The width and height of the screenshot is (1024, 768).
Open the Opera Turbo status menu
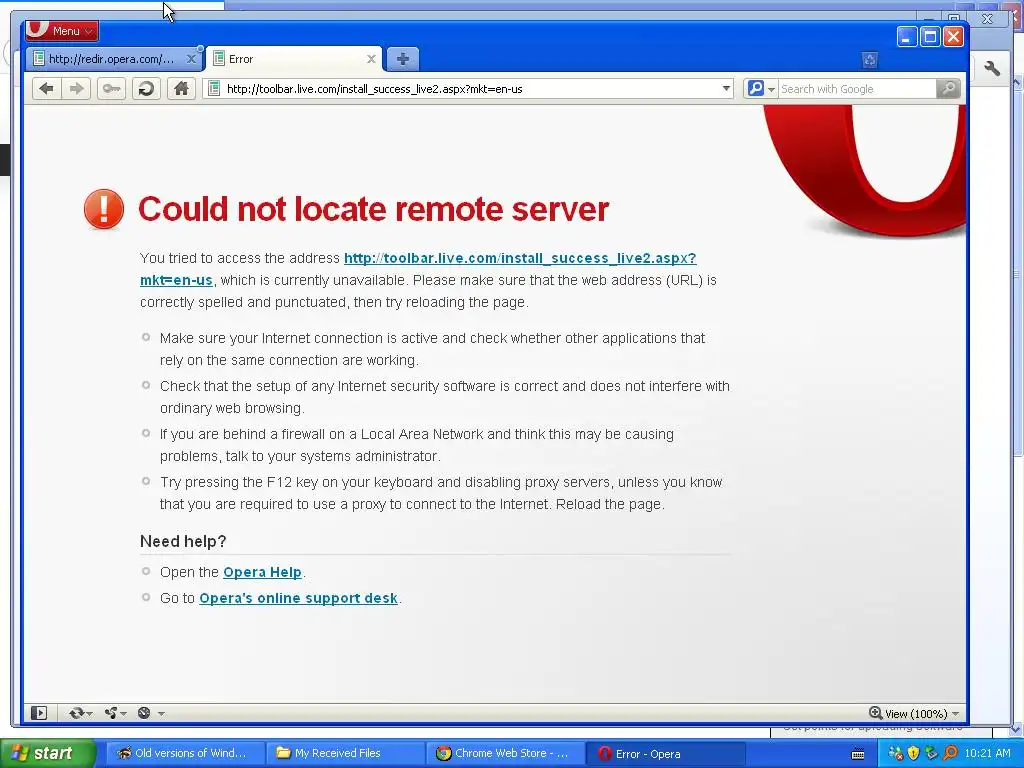(151, 713)
